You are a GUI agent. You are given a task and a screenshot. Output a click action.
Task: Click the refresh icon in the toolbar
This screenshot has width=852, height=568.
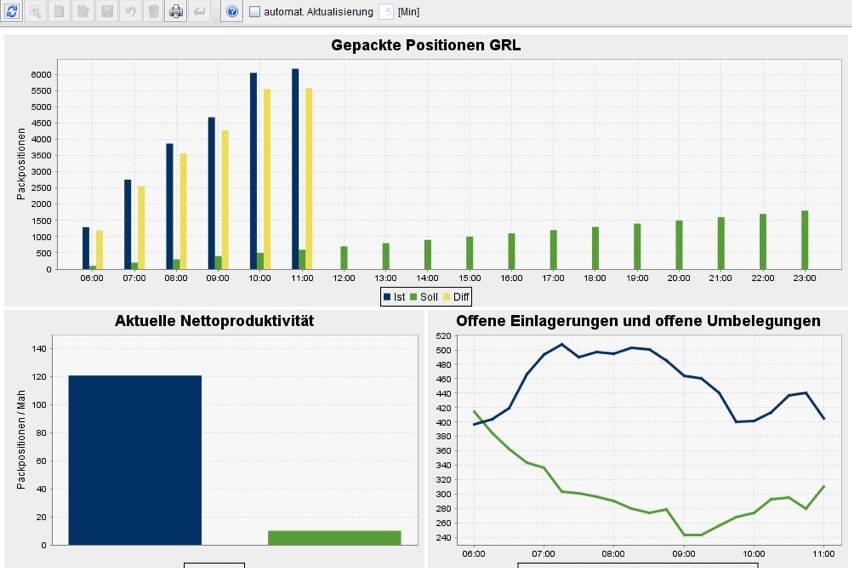pos(11,12)
